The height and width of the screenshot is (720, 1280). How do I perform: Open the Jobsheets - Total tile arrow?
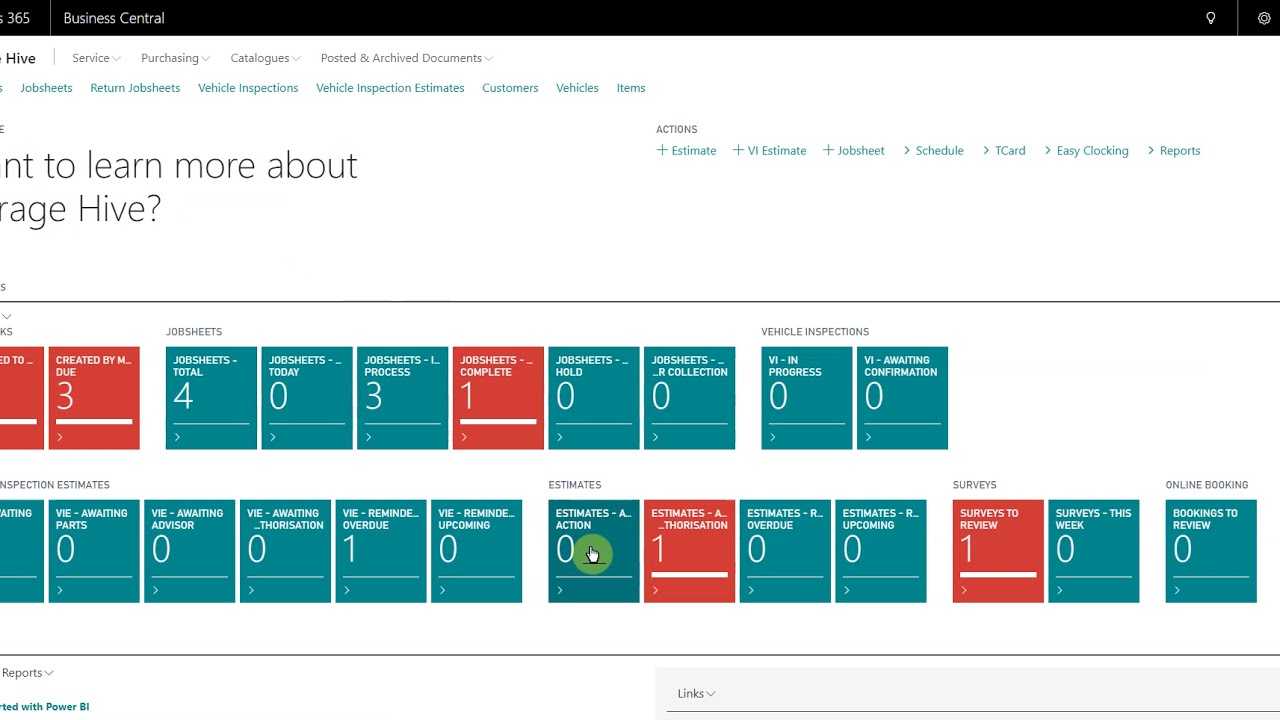click(177, 437)
